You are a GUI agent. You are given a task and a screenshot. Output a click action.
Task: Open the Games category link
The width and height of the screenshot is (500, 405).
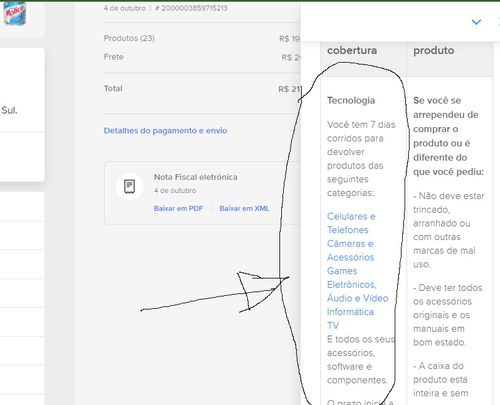pos(342,271)
